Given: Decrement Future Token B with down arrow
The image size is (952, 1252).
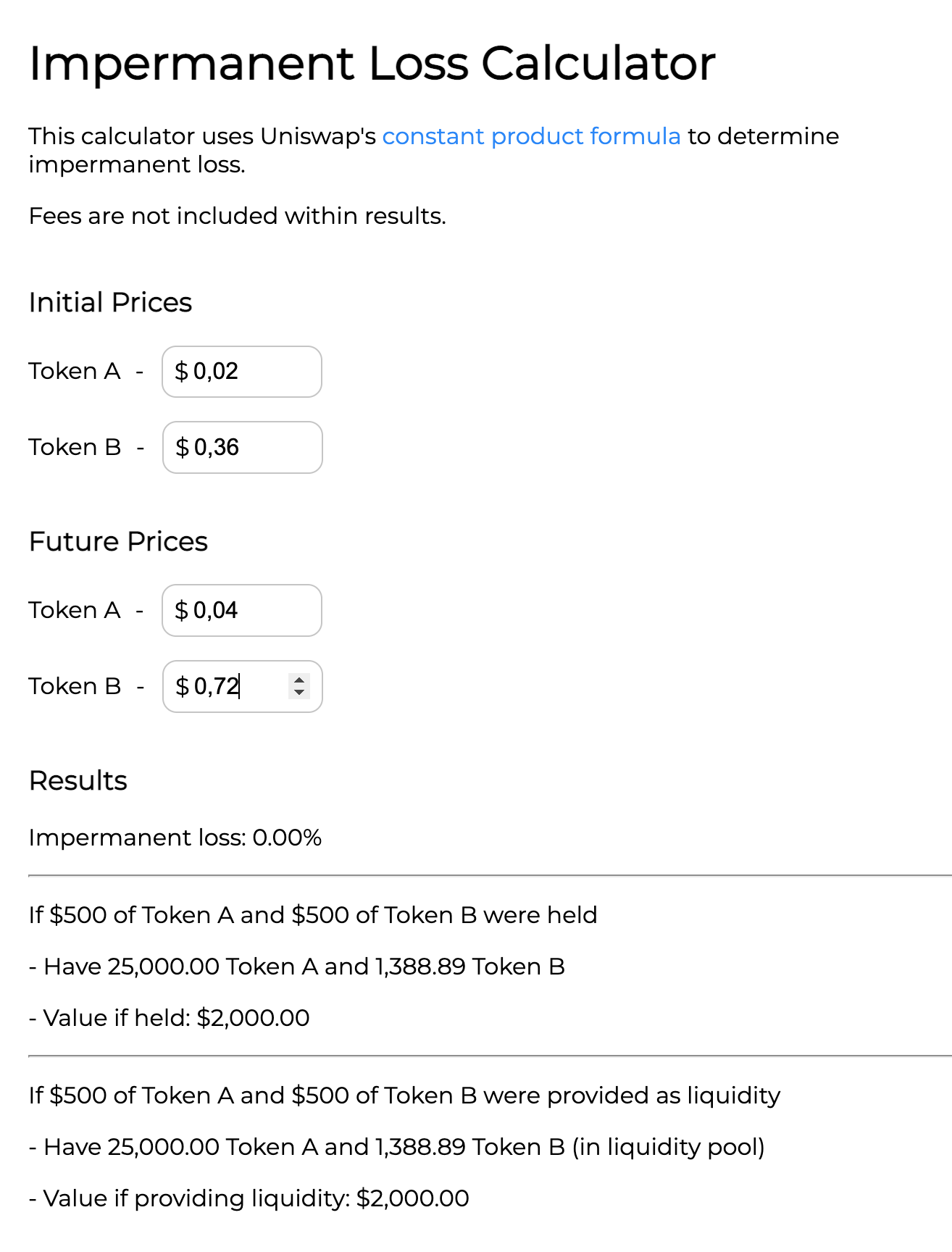Looking at the screenshot, I should point(299,693).
